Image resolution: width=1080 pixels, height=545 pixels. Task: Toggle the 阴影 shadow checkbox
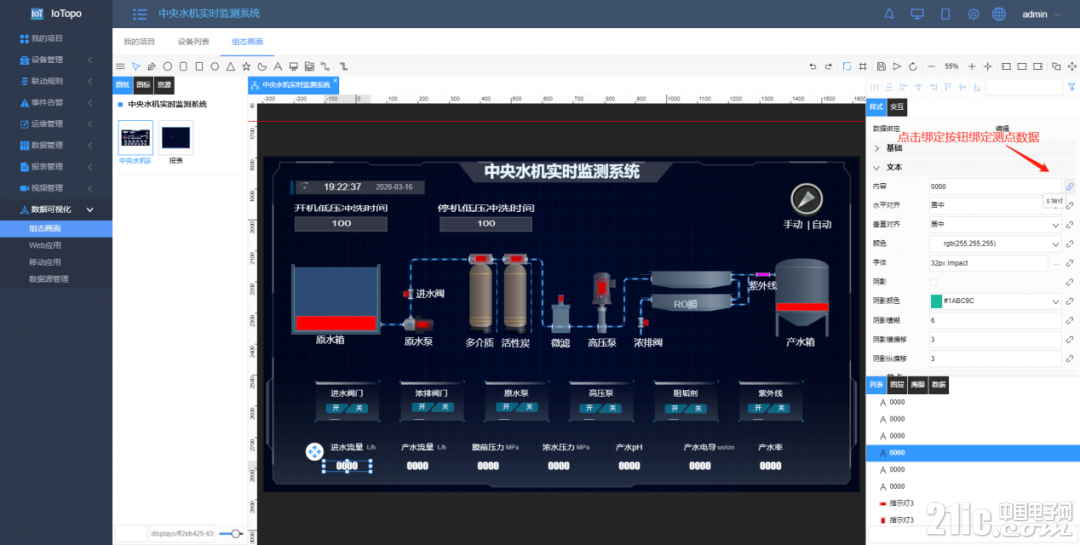934,282
